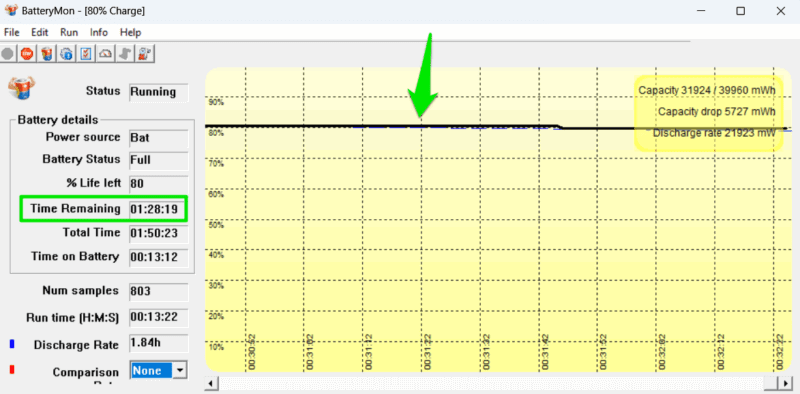Select the None comparison combo box

click(159, 371)
